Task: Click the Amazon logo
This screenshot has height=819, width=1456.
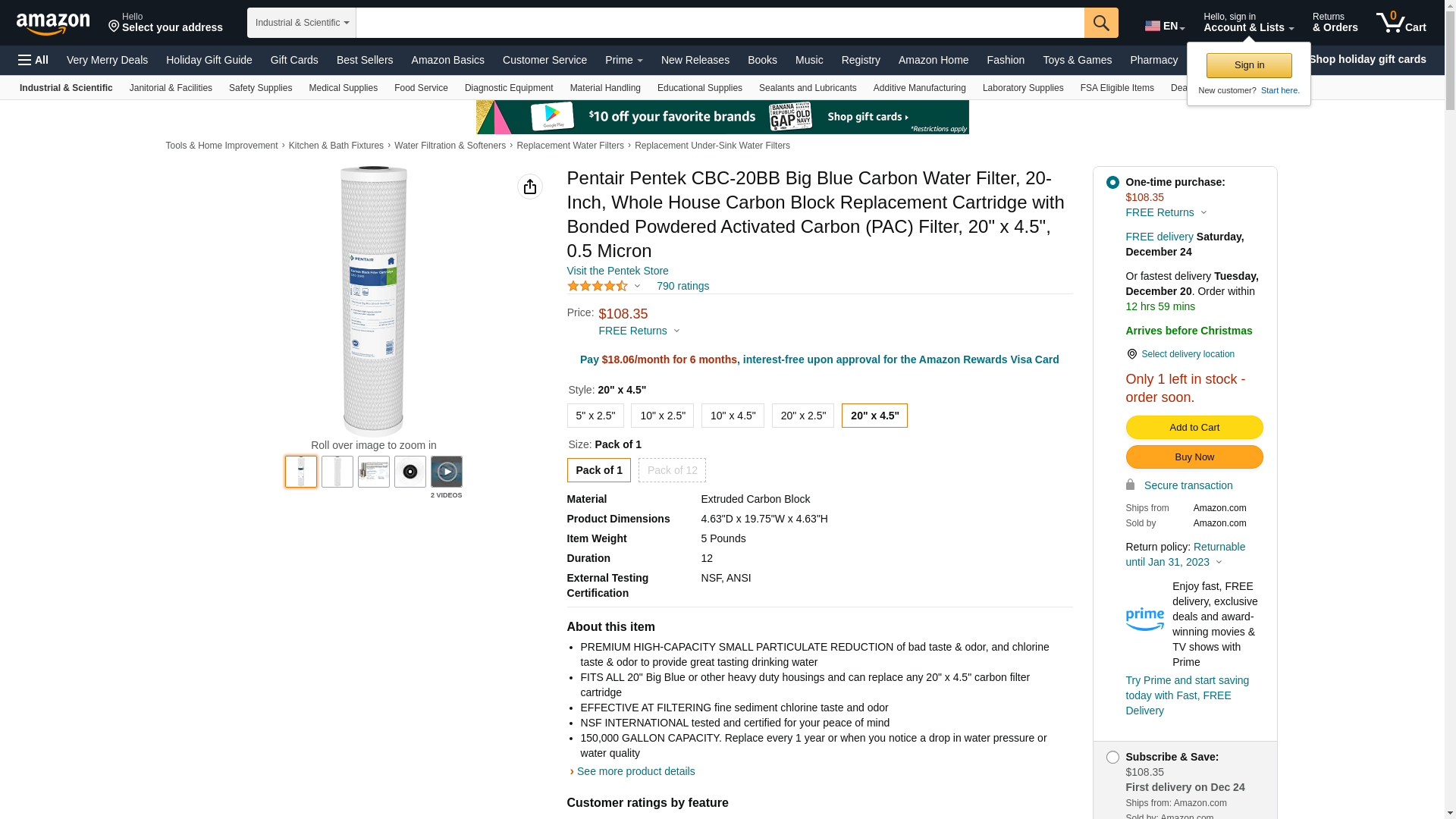Action: tap(53, 24)
